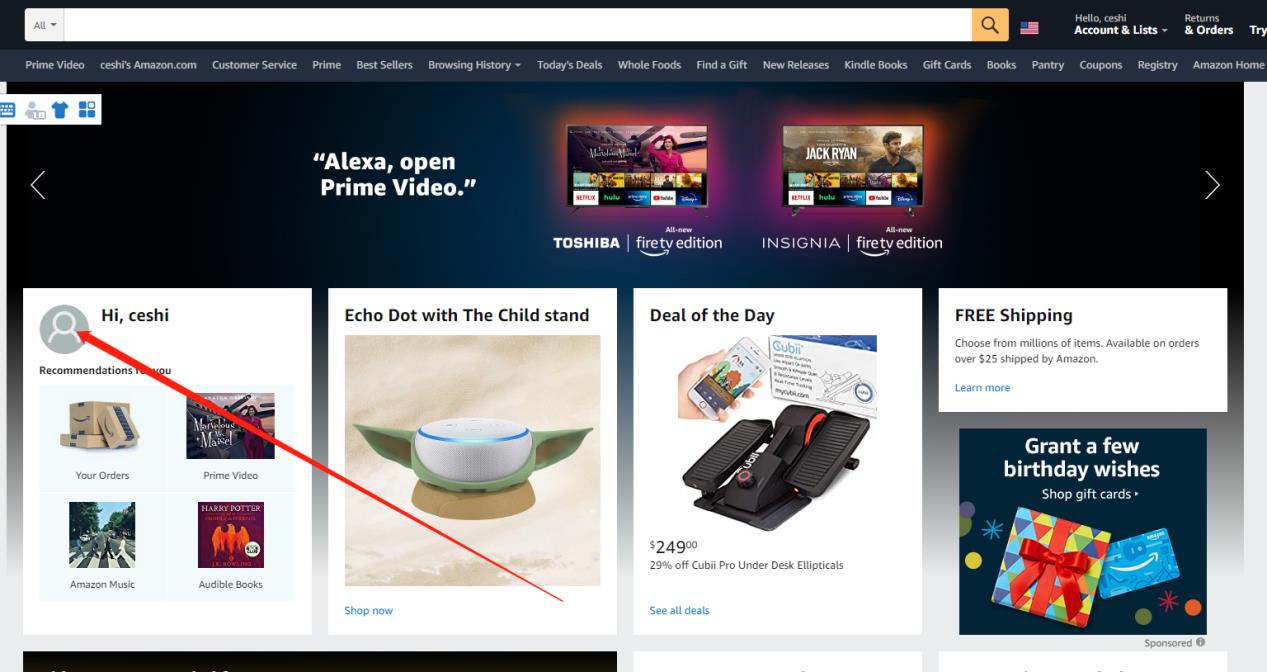Open the Your Orders recommendation thumbnail

pos(102,436)
